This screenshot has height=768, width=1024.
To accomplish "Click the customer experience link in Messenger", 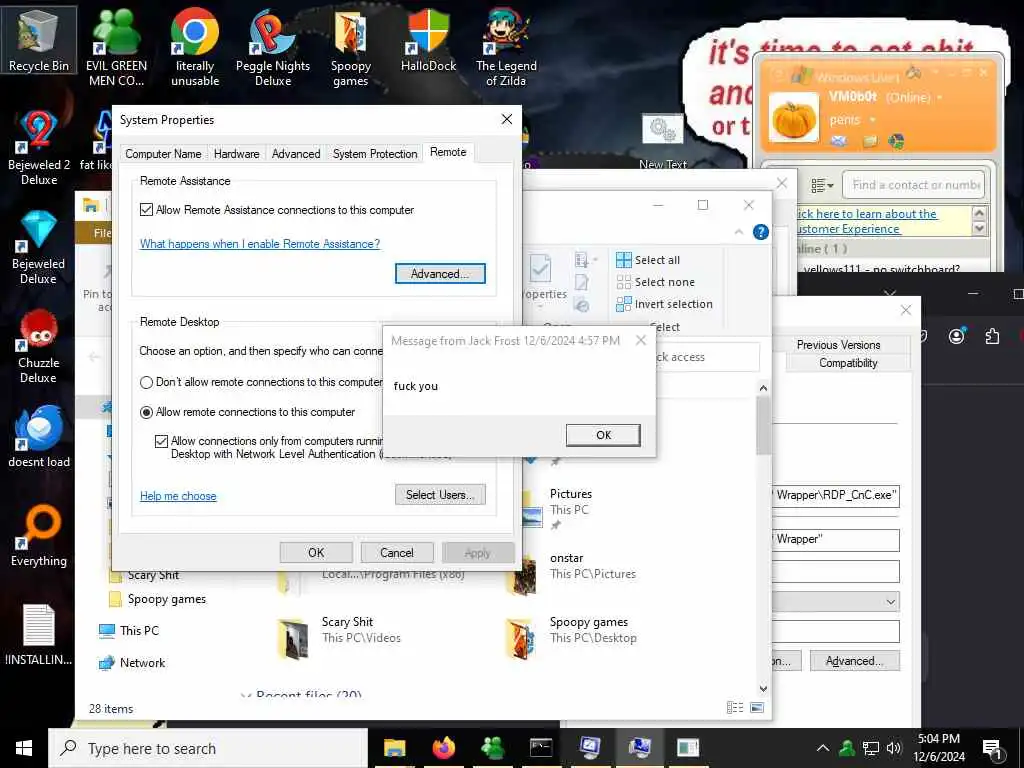I will point(866,221).
